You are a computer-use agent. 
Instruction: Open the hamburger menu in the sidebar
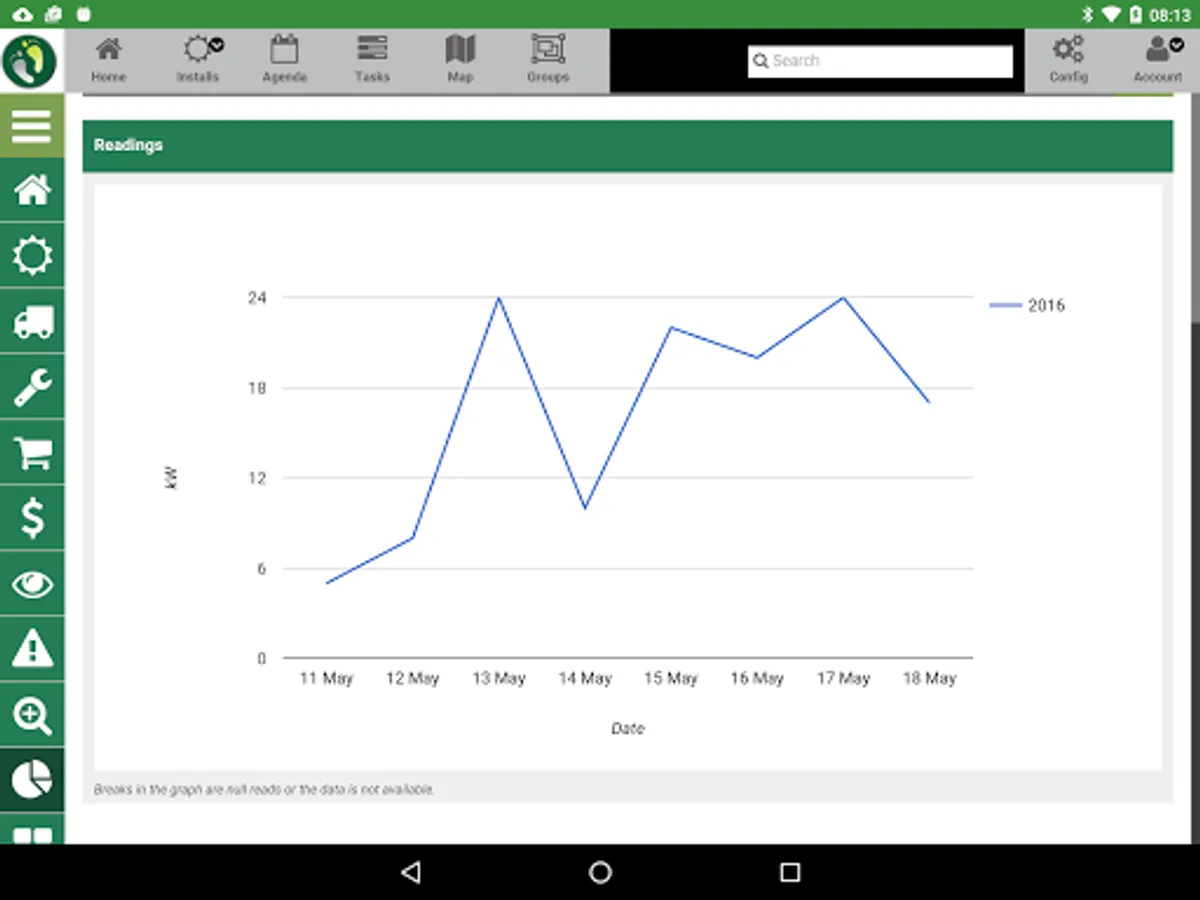(x=31, y=126)
